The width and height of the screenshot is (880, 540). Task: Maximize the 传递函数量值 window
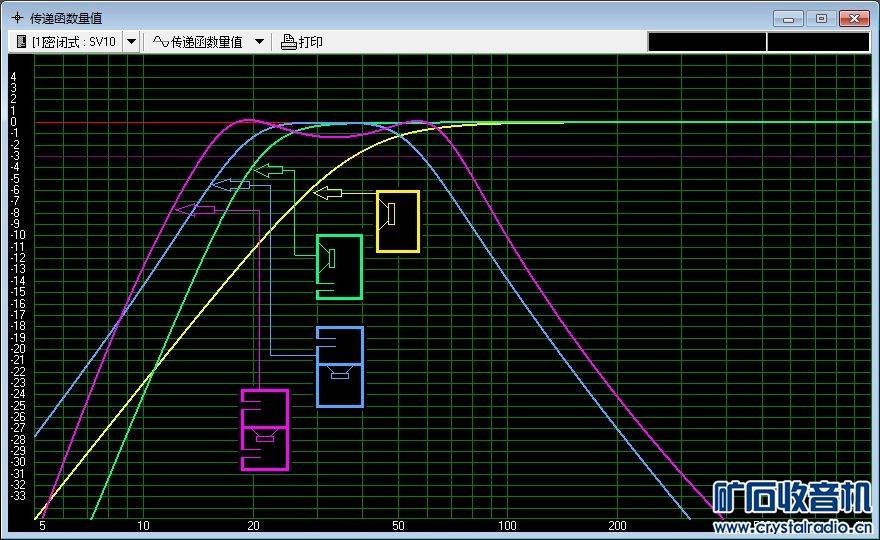(821, 19)
